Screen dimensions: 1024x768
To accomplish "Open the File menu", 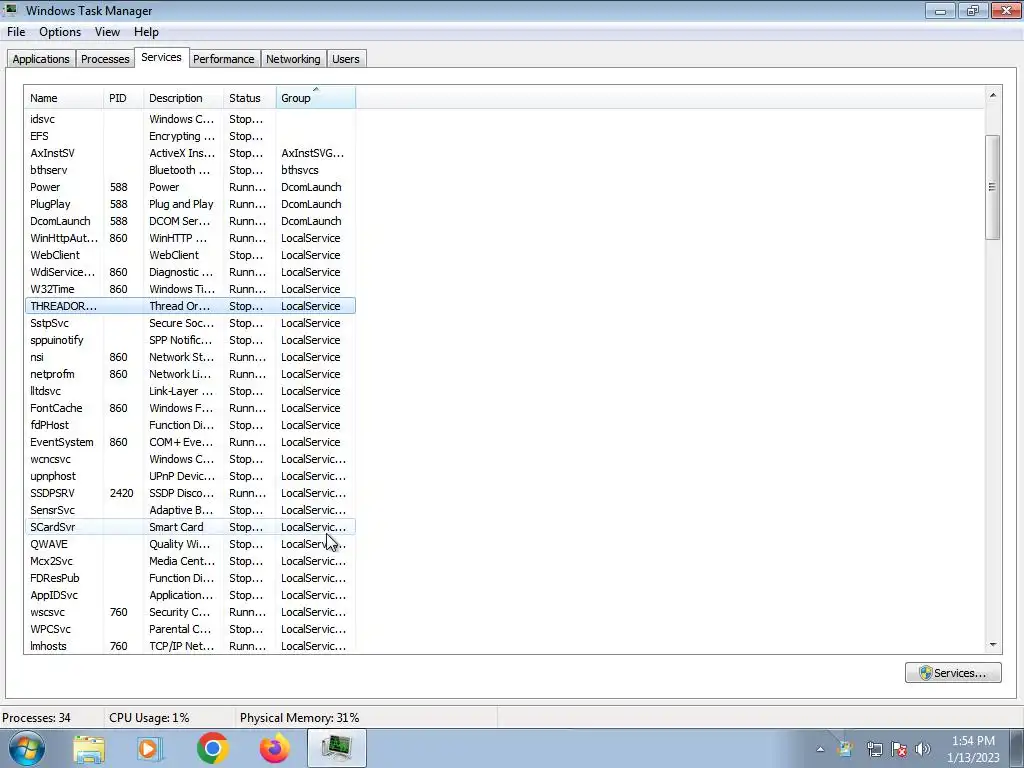I will click(16, 32).
